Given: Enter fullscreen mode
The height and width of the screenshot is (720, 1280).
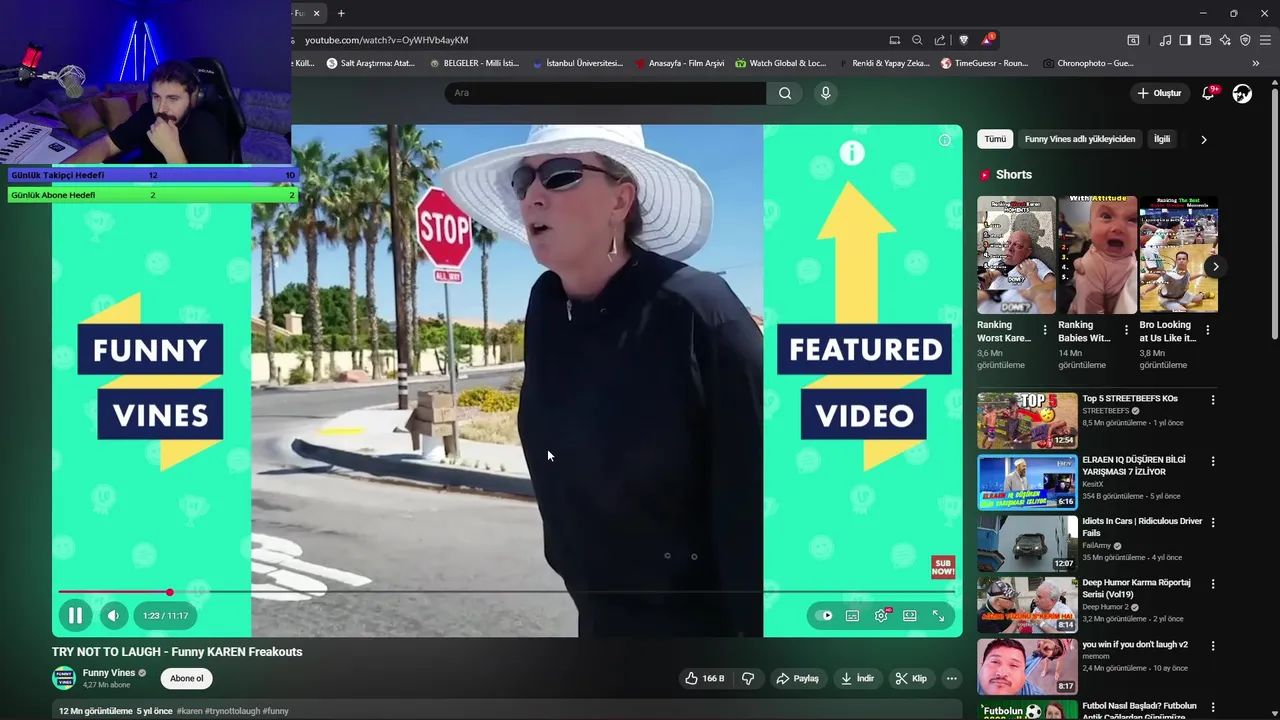Looking at the screenshot, I should click(x=939, y=616).
